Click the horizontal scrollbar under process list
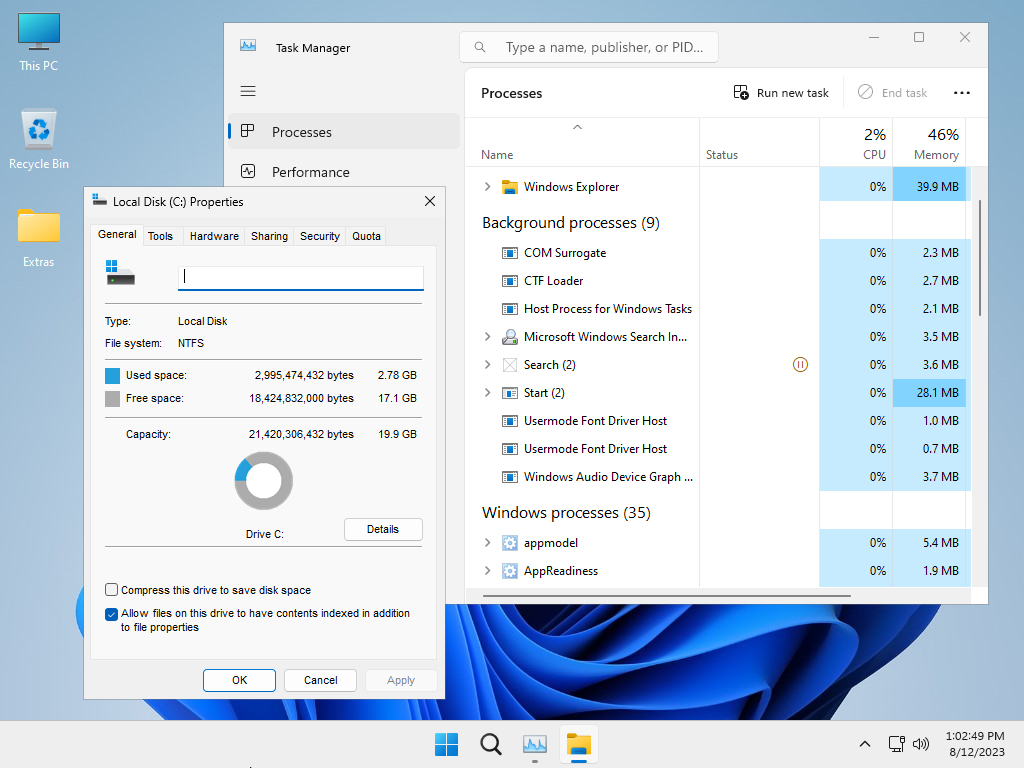The height and width of the screenshot is (768, 1024). pos(667,596)
